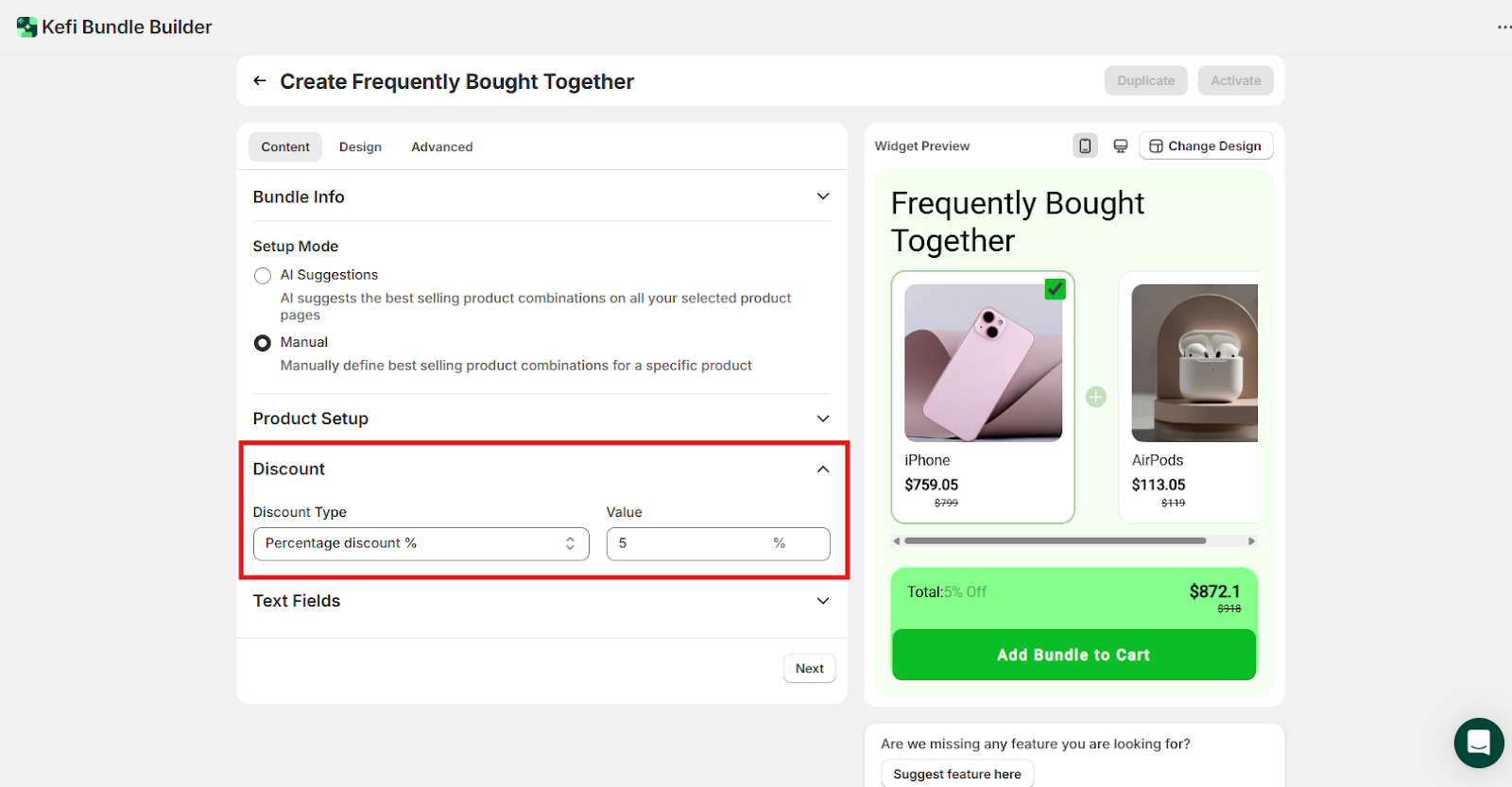This screenshot has height=787, width=1512.
Task: Click the green plus icon between products
Action: tap(1096, 397)
